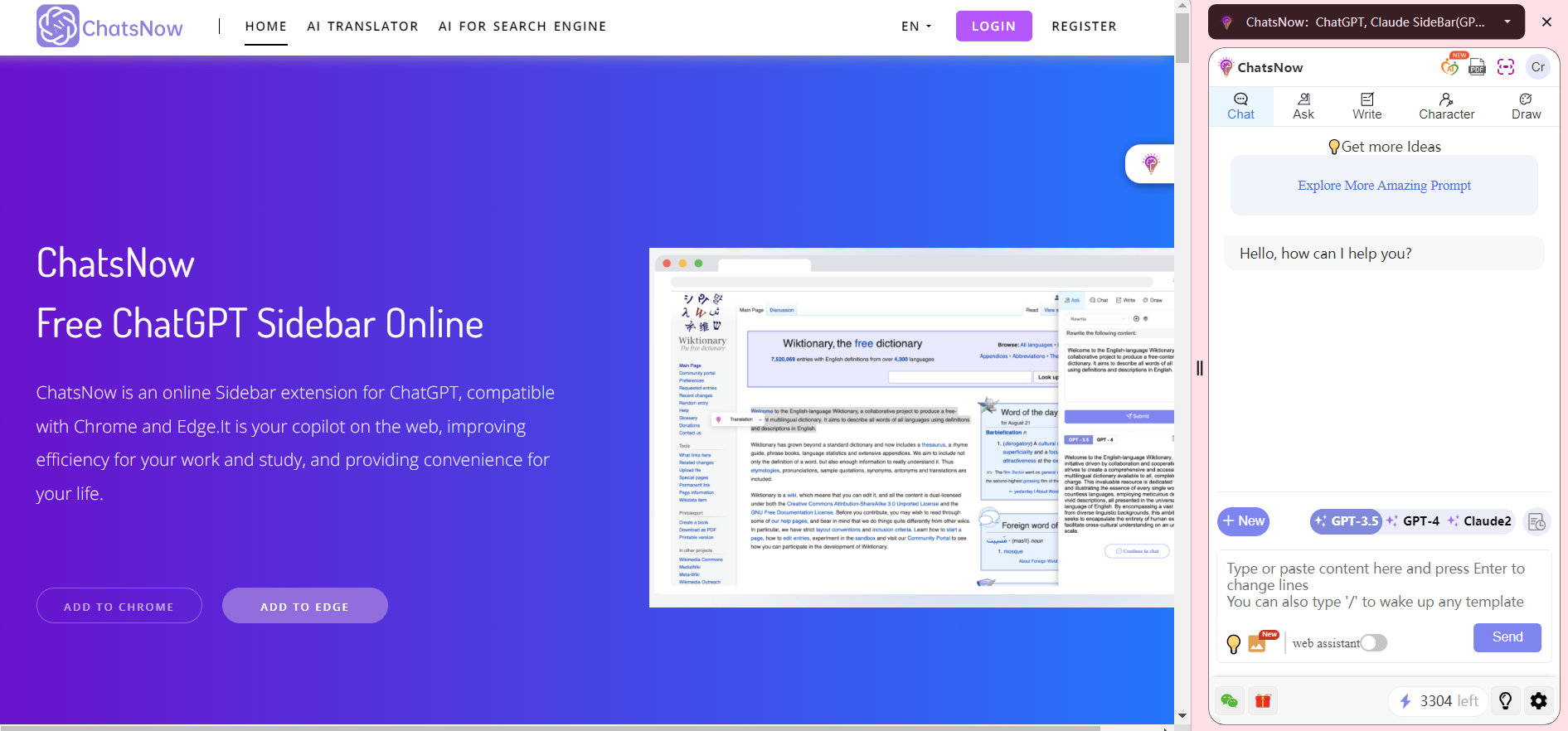
Task: Open the EN language dropdown
Action: pyautogui.click(x=916, y=27)
